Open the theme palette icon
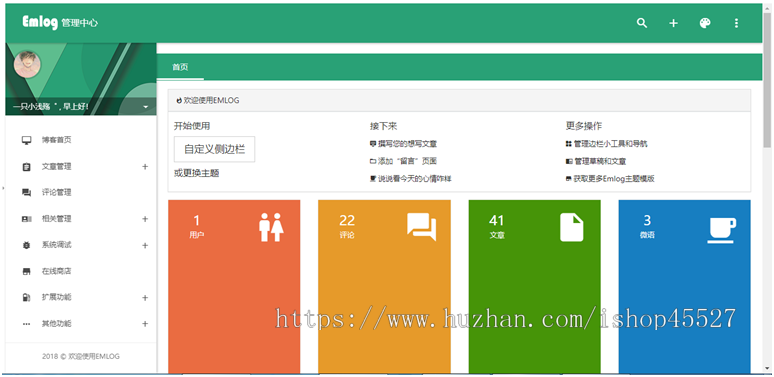The width and height of the screenshot is (774, 377). tap(705, 23)
